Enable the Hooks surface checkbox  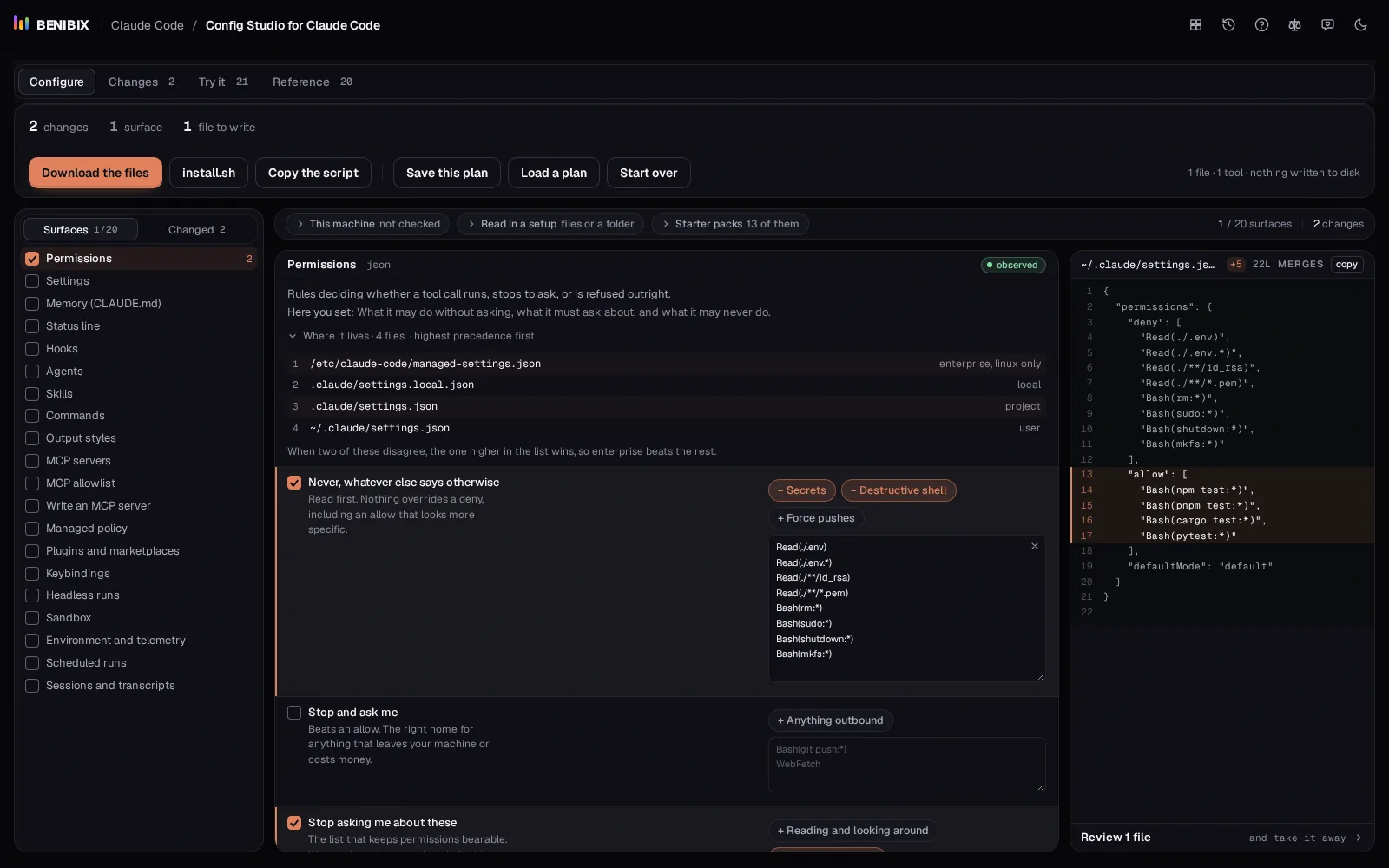[32, 349]
